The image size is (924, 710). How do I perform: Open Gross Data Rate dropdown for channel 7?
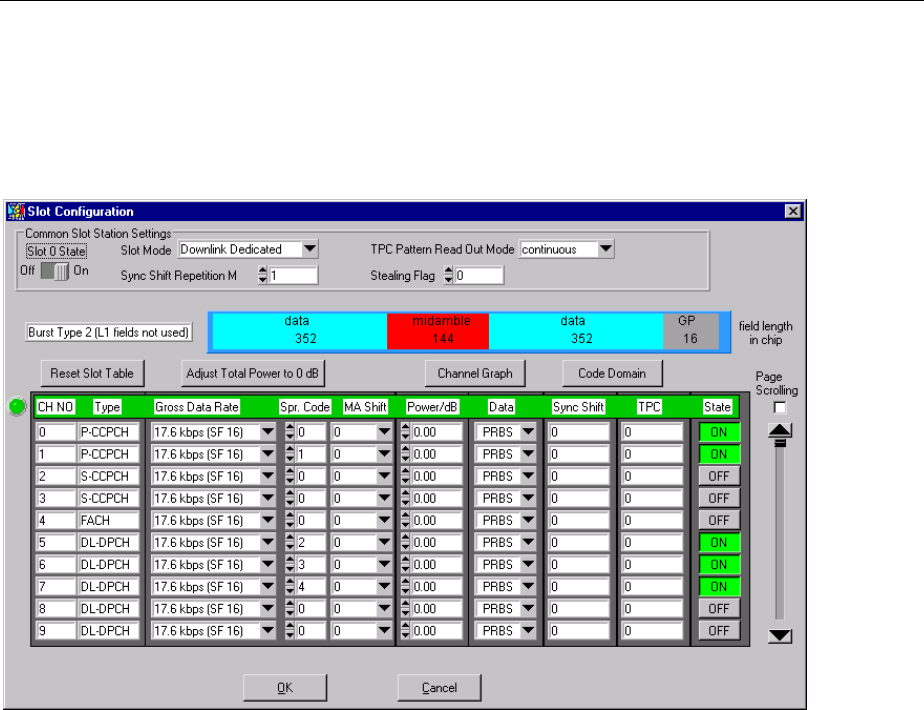[x=268, y=587]
